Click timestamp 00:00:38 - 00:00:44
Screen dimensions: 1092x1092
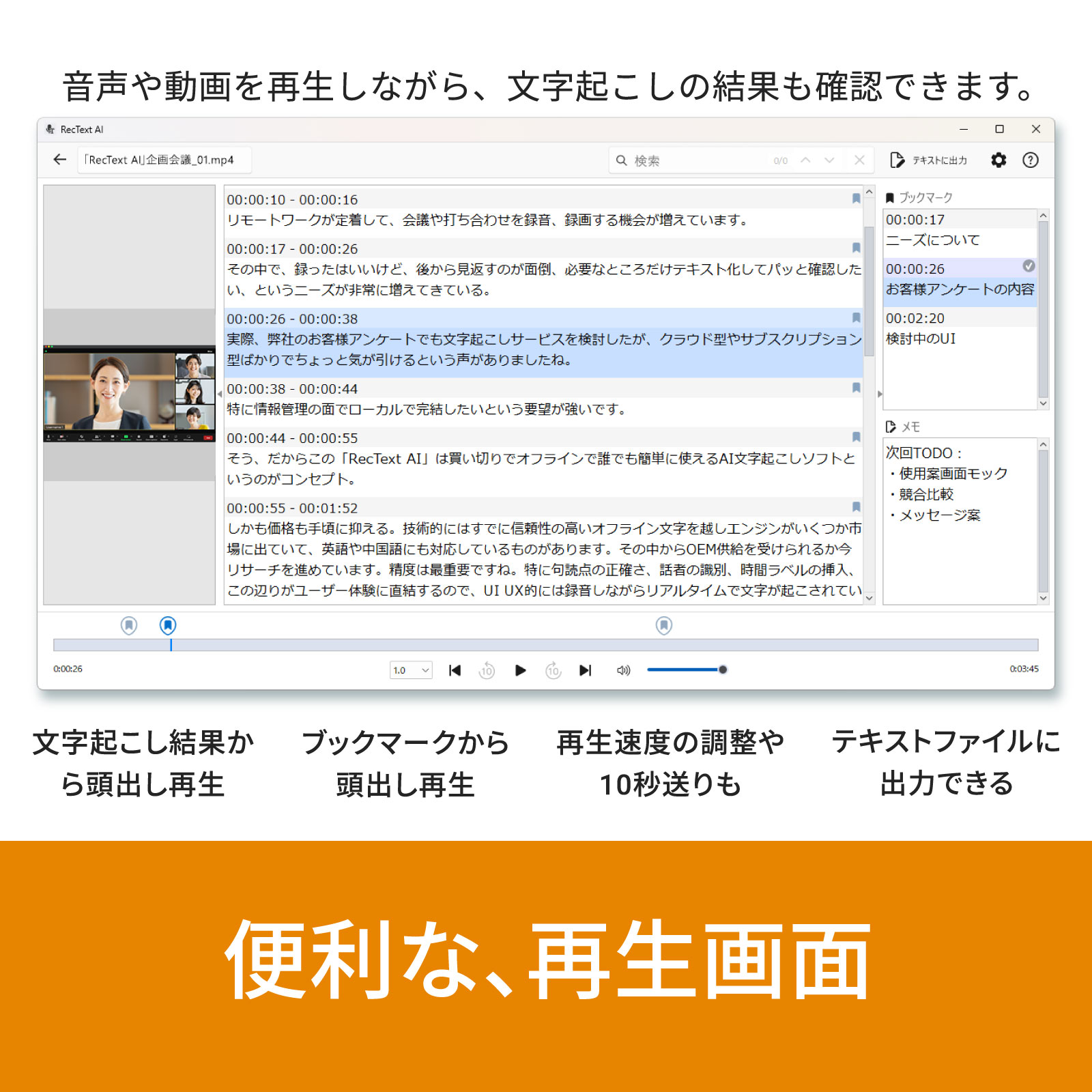click(292, 389)
